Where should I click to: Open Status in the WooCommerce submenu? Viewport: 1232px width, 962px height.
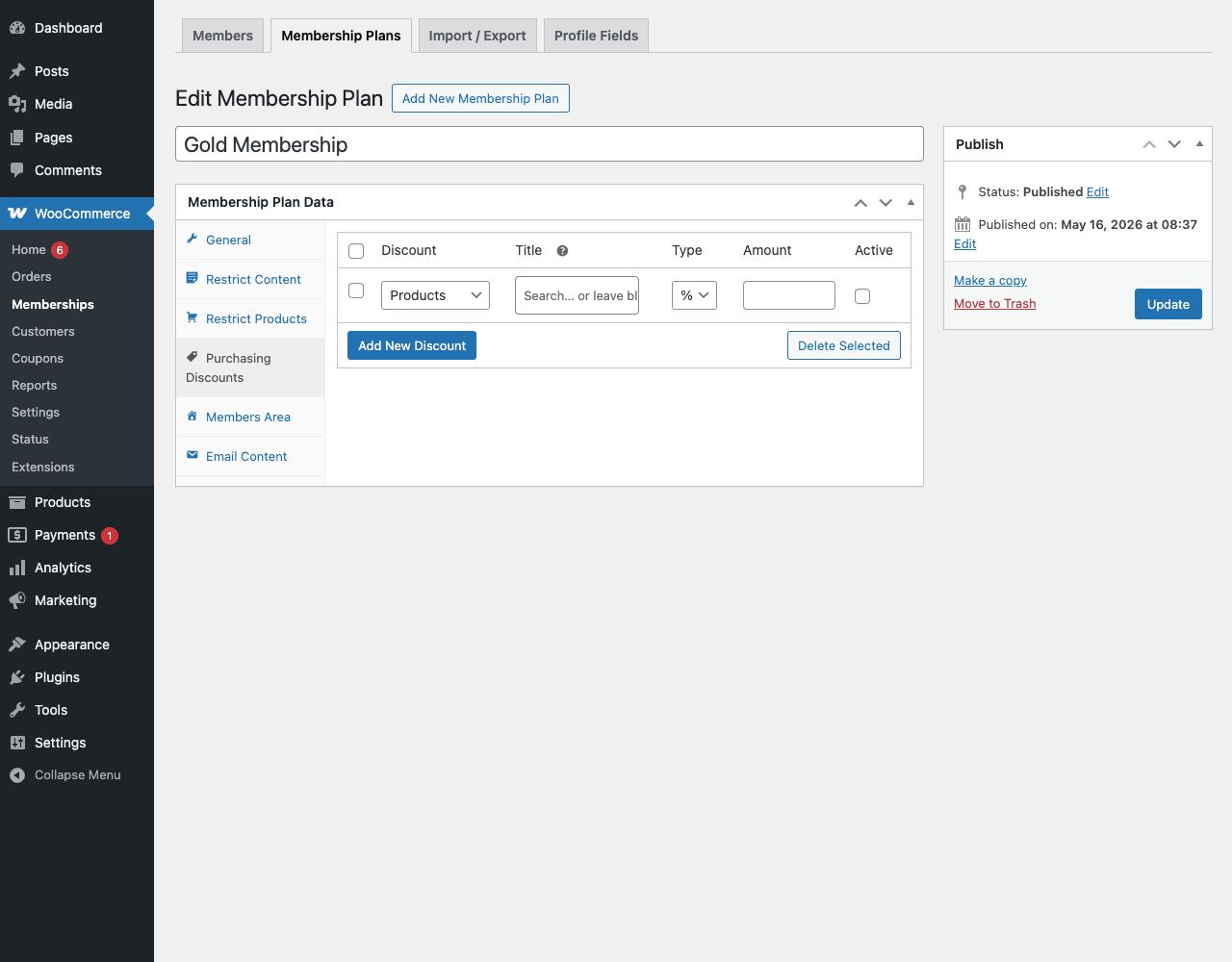point(30,439)
